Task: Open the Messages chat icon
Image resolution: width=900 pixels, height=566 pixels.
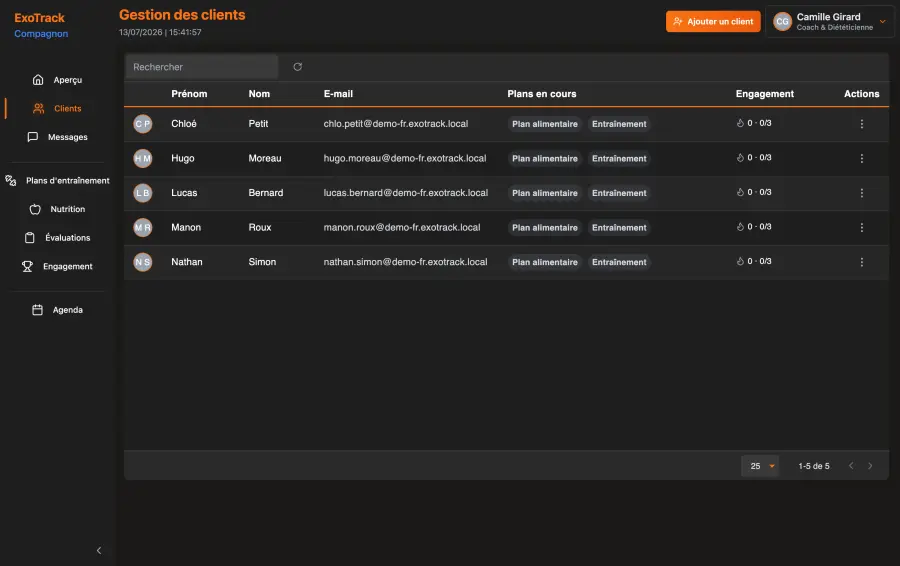Action: [33, 137]
